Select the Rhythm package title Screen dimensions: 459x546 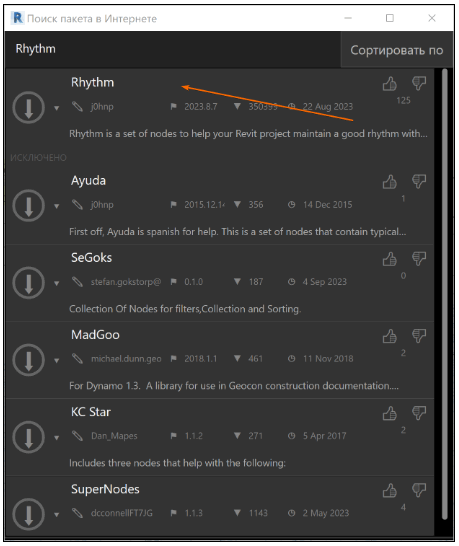[92, 83]
